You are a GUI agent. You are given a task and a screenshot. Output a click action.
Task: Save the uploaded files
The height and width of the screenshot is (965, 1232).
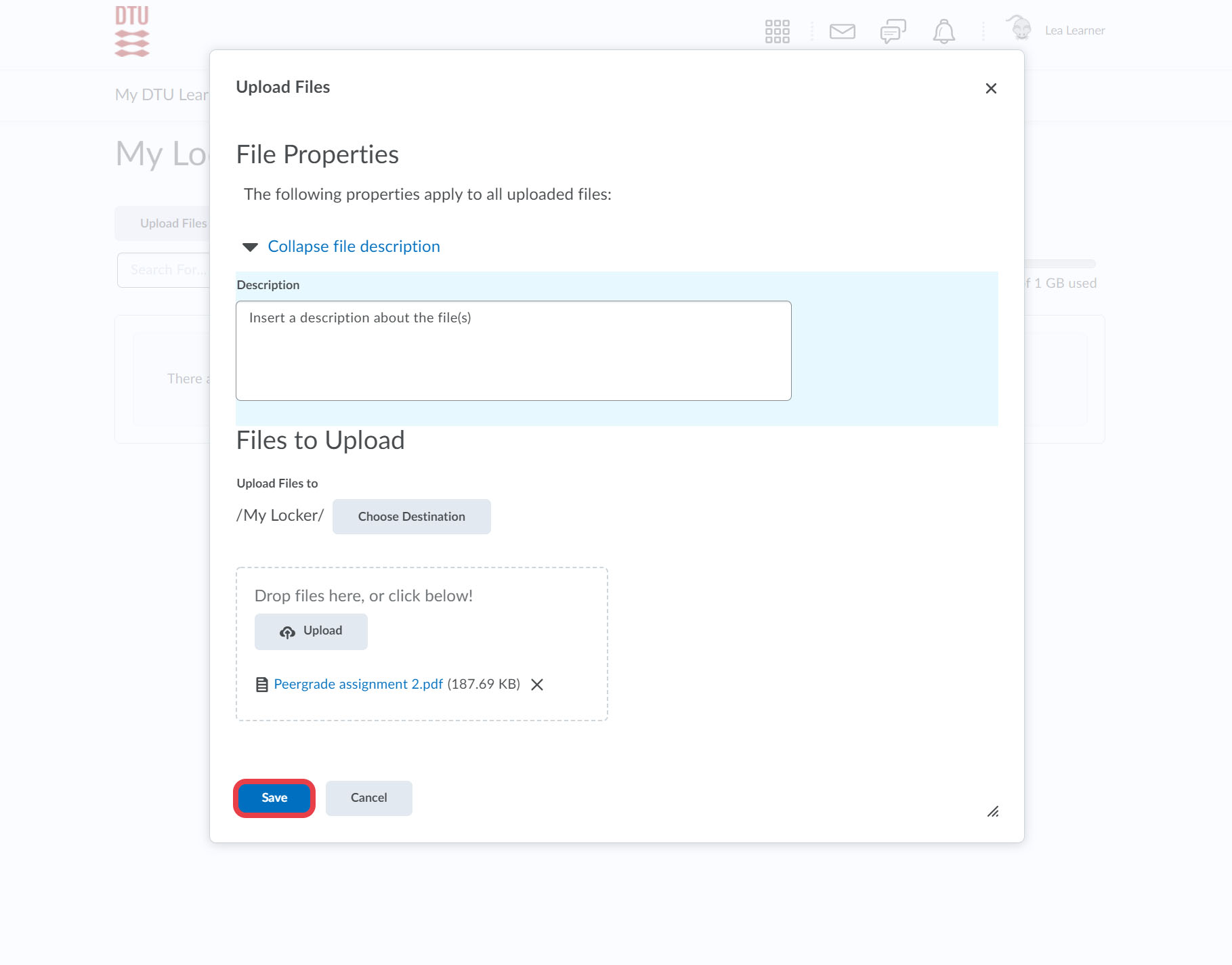(x=274, y=798)
